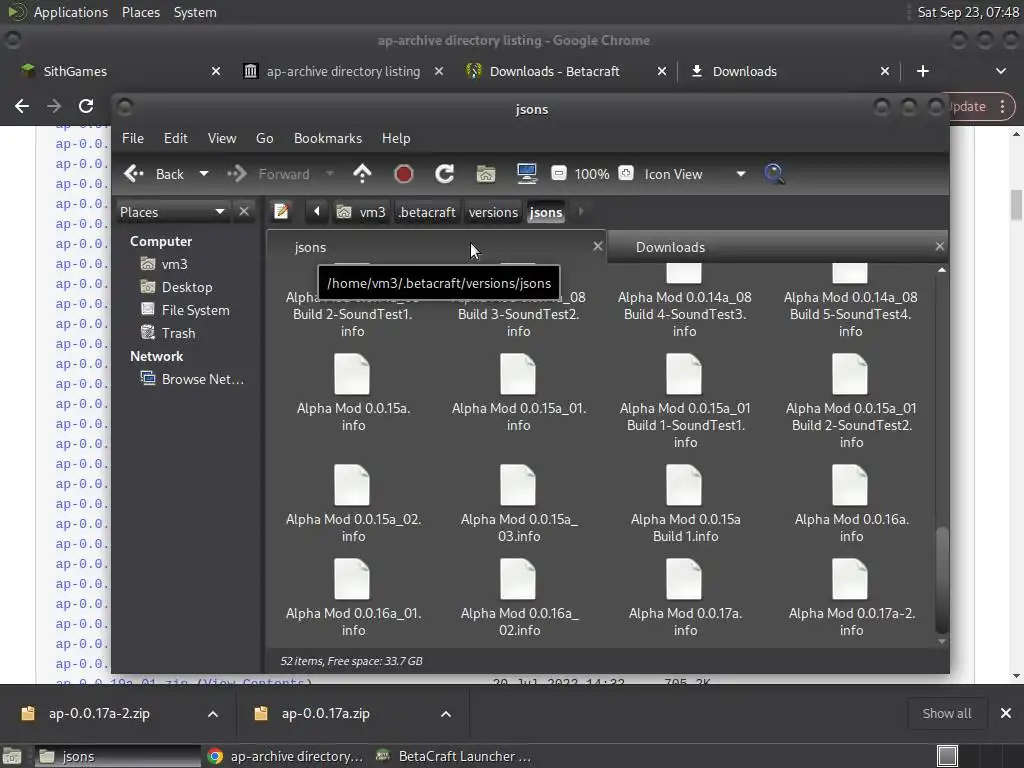1024x768 pixels.
Task: Close the Places sidebar pane
Action: tap(244, 212)
